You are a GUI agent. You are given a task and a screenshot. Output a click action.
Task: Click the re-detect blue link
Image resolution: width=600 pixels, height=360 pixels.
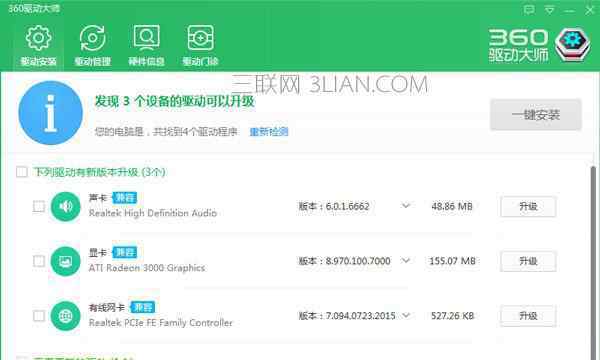pos(269,132)
